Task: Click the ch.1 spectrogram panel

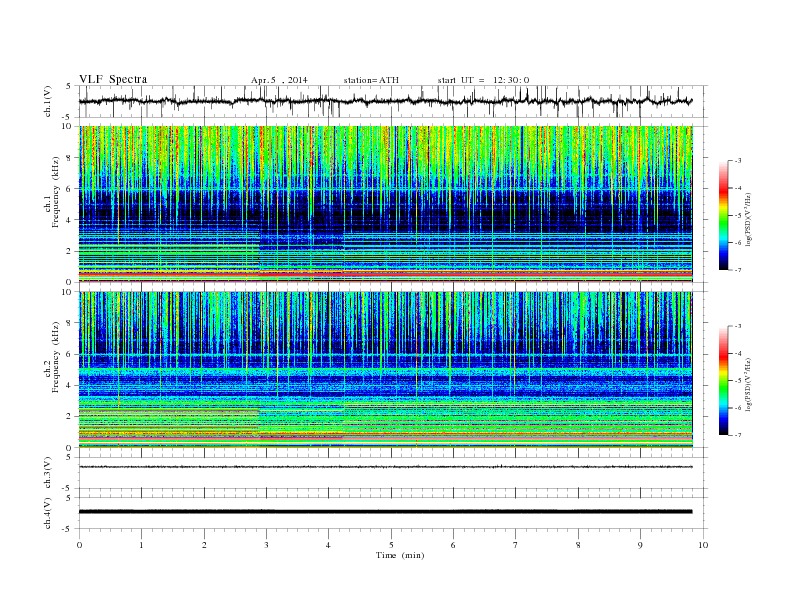Action: click(385, 204)
